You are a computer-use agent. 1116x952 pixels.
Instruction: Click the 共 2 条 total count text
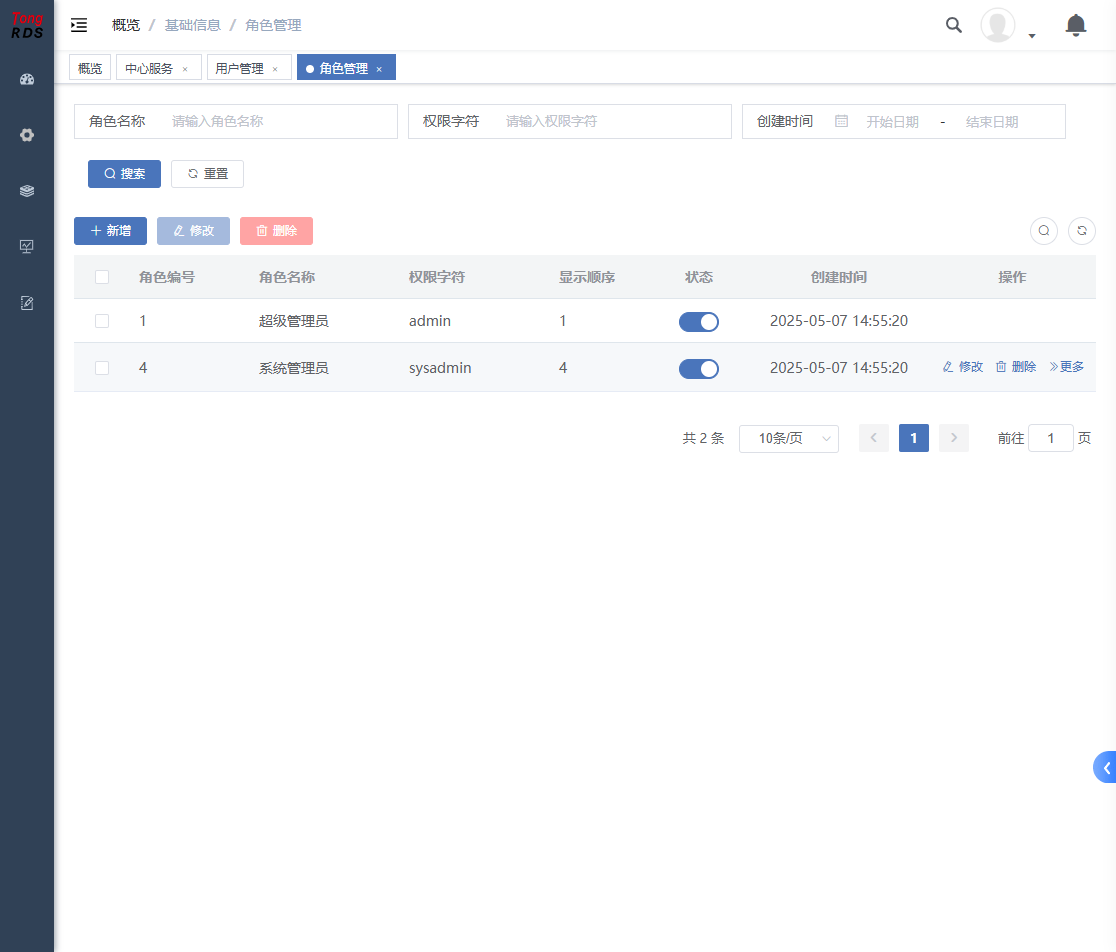tap(703, 438)
